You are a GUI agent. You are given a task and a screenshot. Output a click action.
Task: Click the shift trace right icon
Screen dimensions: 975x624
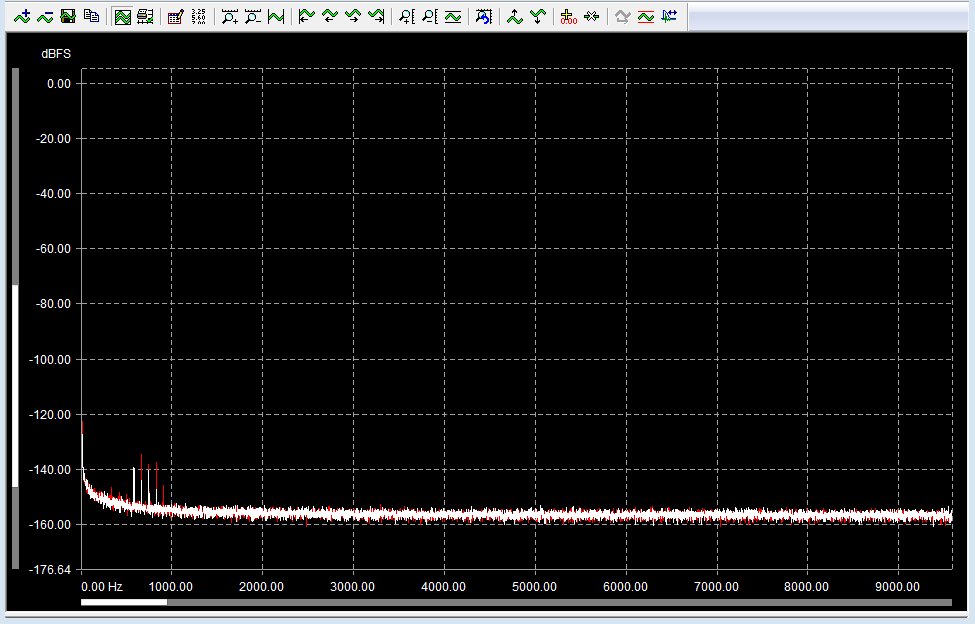tap(353, 17)
